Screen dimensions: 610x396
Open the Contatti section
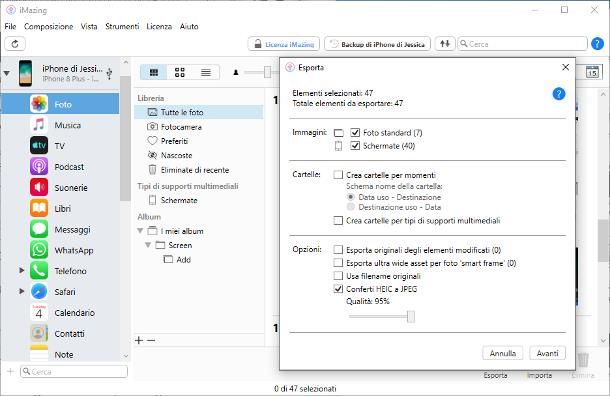[x=60, y=334]
